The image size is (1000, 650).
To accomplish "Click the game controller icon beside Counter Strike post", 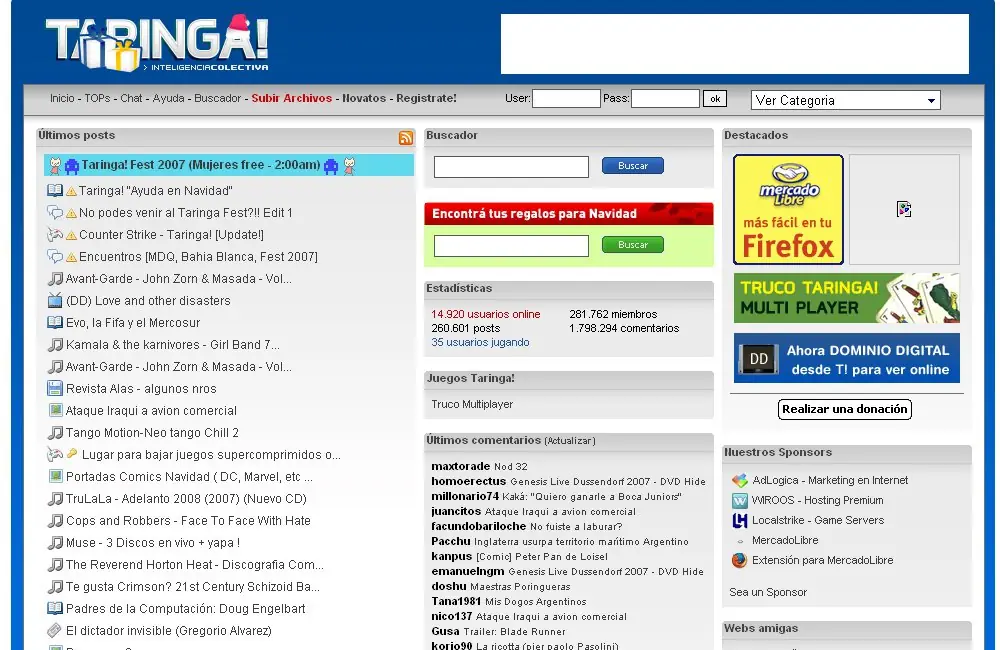I will tap(55, 235).
